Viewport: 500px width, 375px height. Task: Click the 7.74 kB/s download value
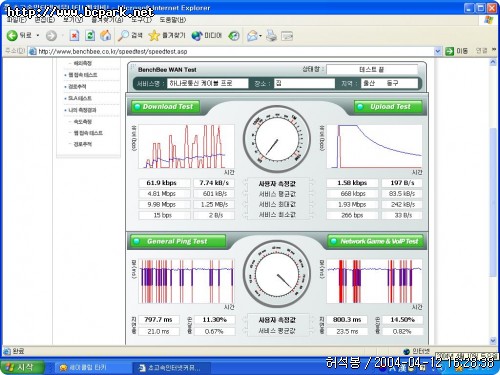[214, 183]
